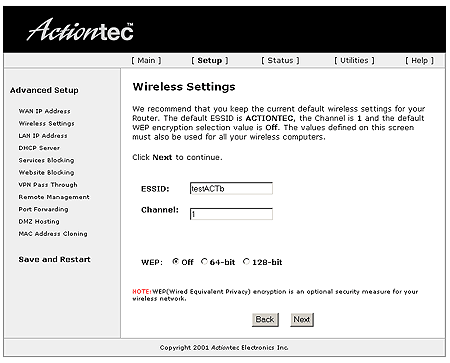The width and height of the screenshot is (450, 363).
Task: Select 128-bit WEP encryption
Action: click(x=246, y=262)
